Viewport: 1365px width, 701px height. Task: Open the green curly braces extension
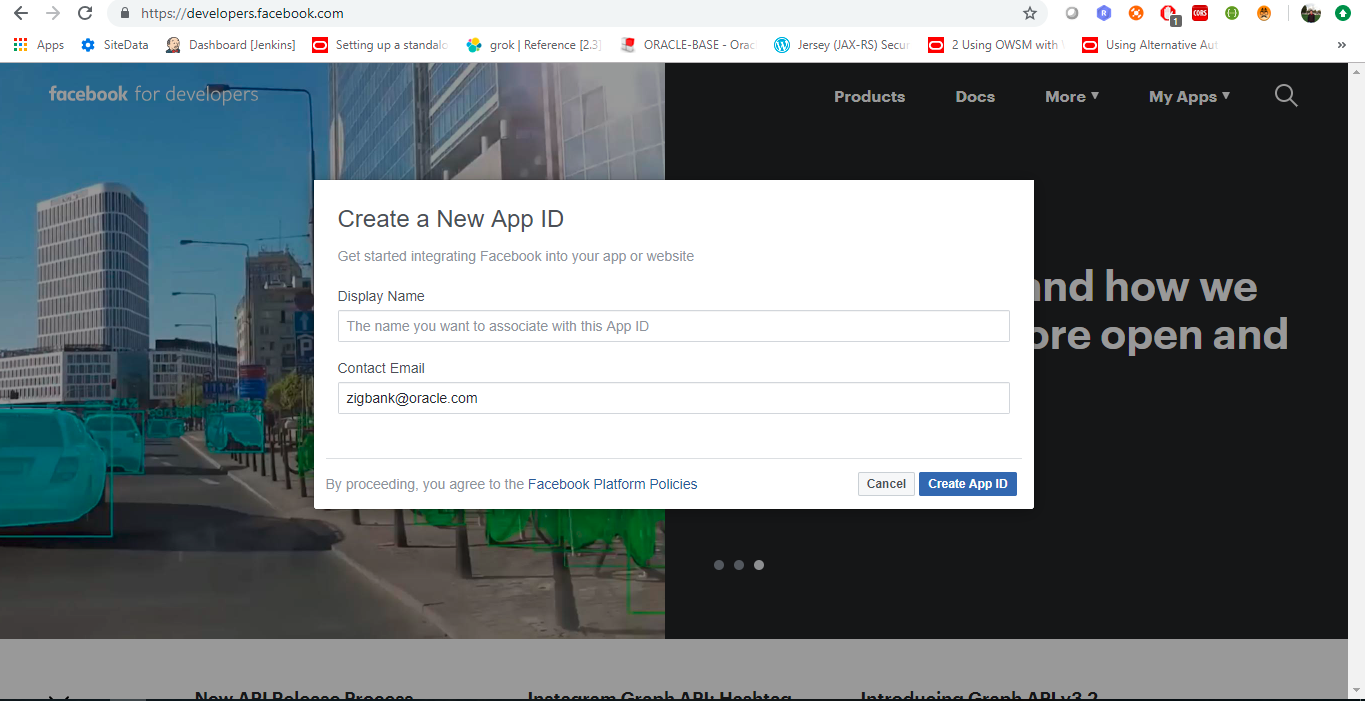tap(1232, 13)
